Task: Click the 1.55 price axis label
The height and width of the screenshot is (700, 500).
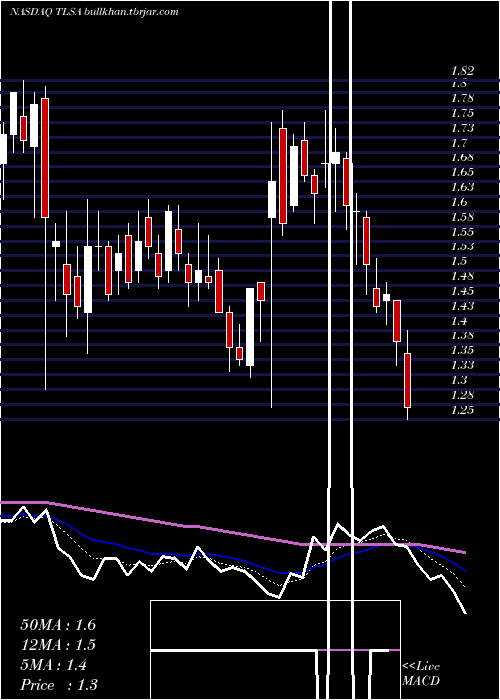Action: click(x=462, y=232)
